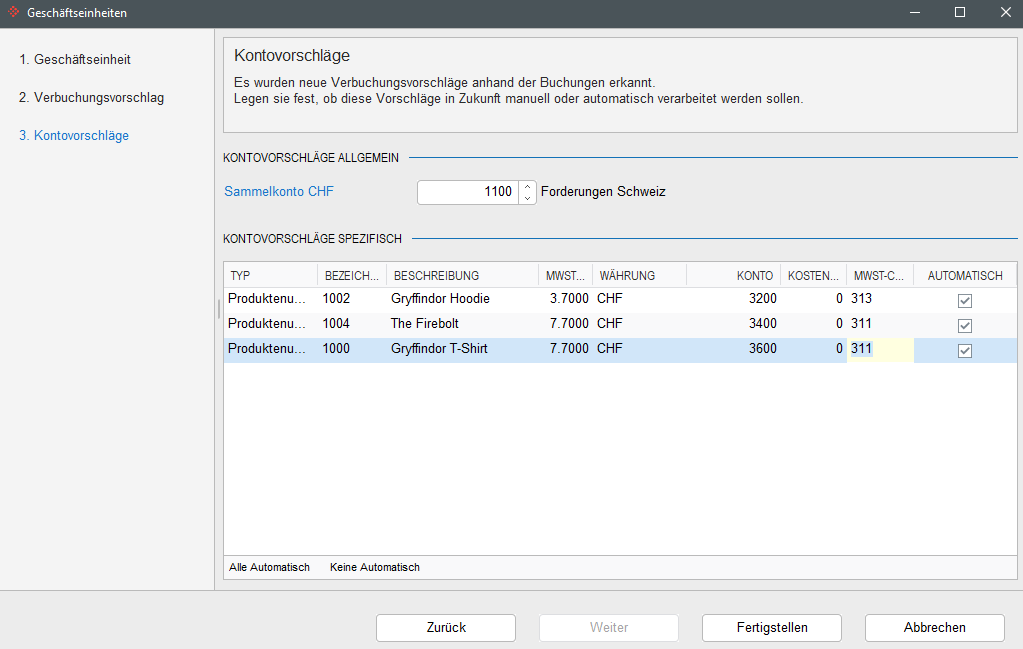1023x649 pixels.
Task: Click the red app logo in title bar
Action: click(13, 12)
